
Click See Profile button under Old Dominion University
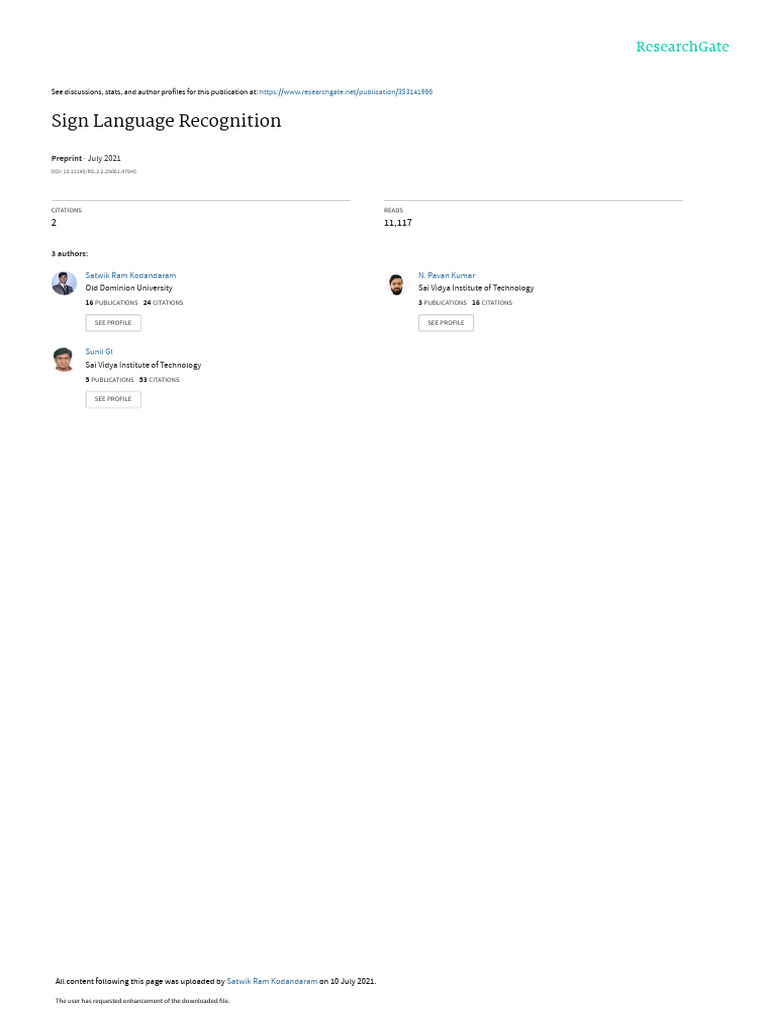click(113, 323)
